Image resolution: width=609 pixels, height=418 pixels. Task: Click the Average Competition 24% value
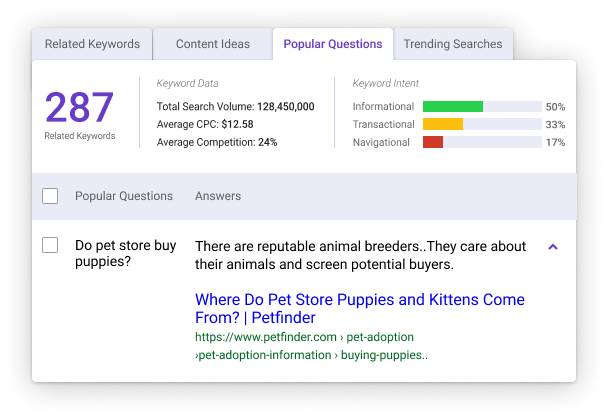click(x=267, y=142)
